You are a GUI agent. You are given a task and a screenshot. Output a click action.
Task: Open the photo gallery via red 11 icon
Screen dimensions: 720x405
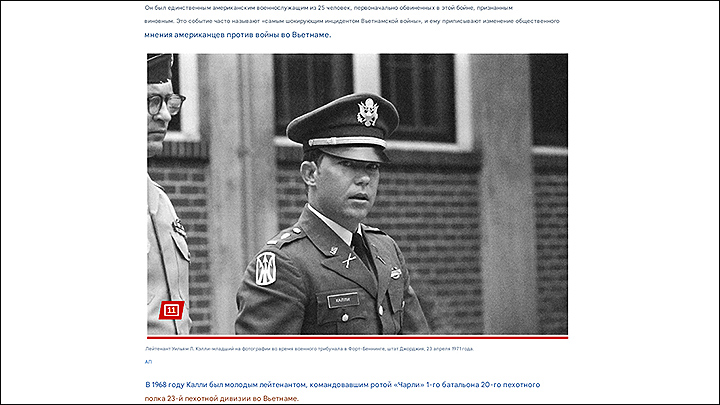[x=171, y=311]
